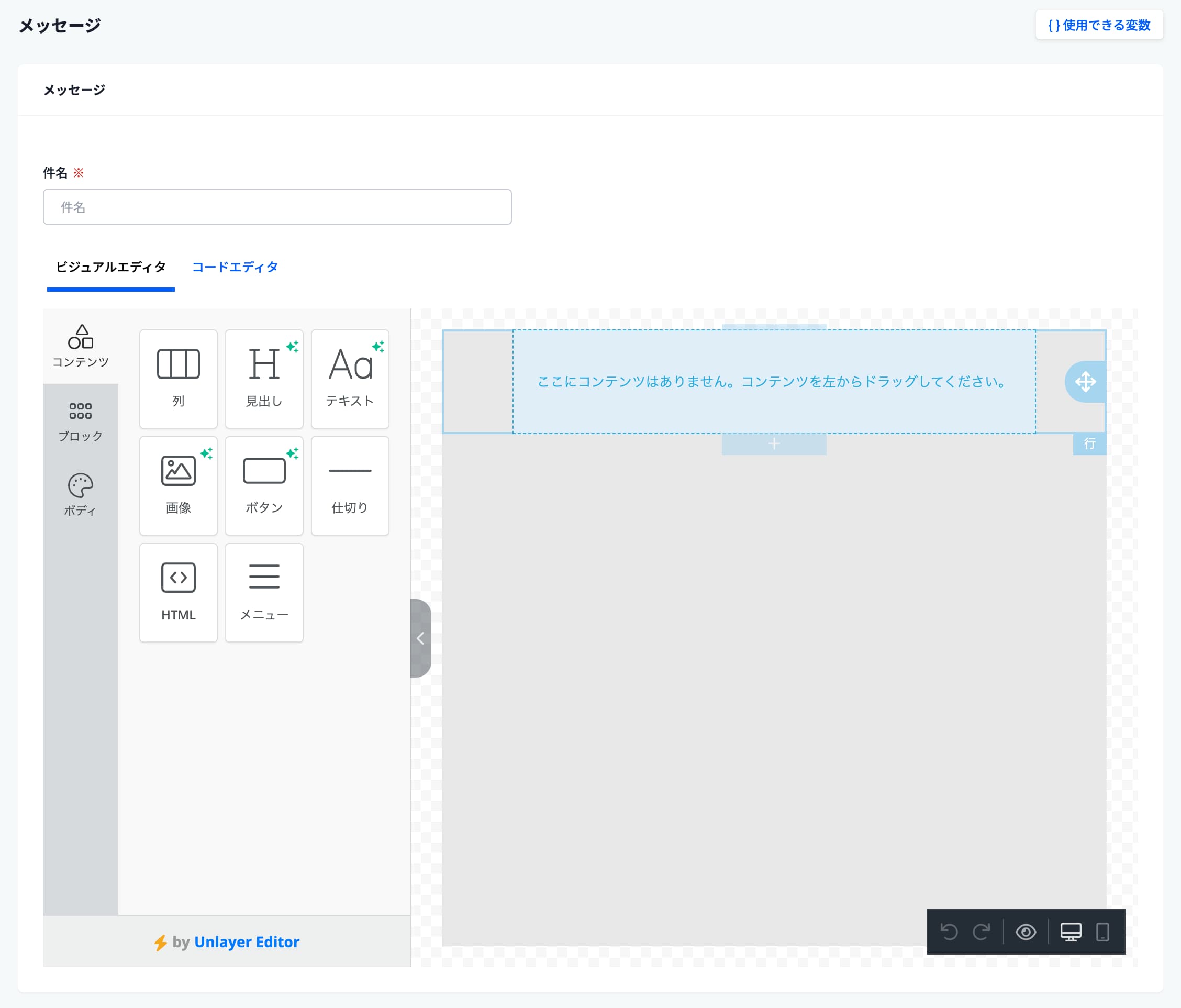Toggle preview with the eye icon
This screenshot has width=1181, height=1008.
(x=1026, y=932)
